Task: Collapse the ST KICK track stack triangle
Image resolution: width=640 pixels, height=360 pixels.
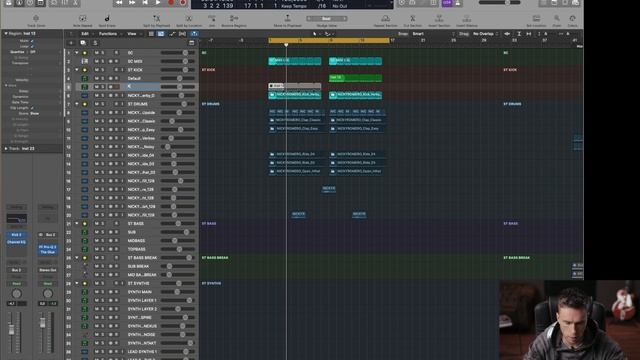Action: point(77,70)
